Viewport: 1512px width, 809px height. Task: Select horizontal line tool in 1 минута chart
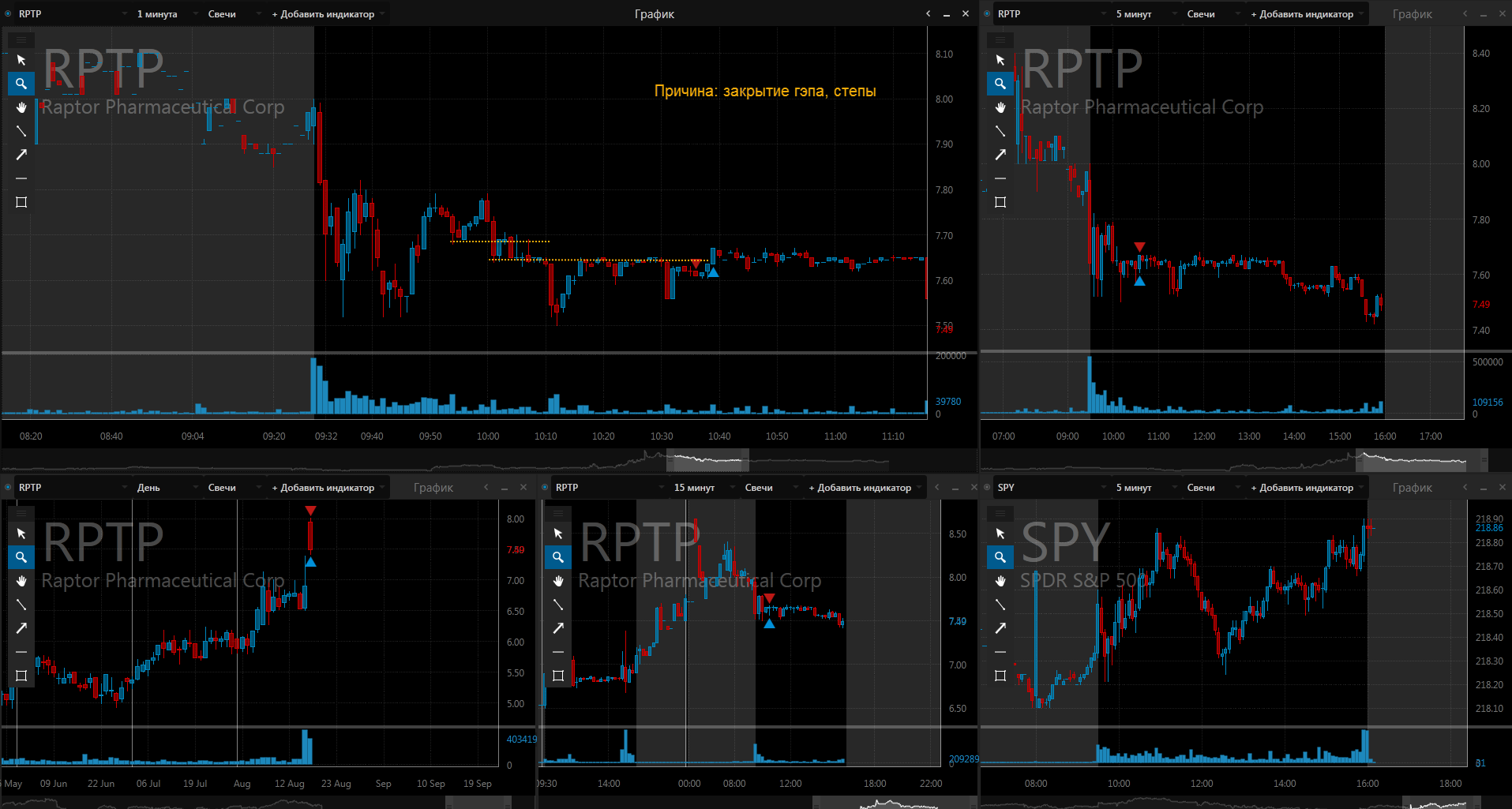point(21,178)
